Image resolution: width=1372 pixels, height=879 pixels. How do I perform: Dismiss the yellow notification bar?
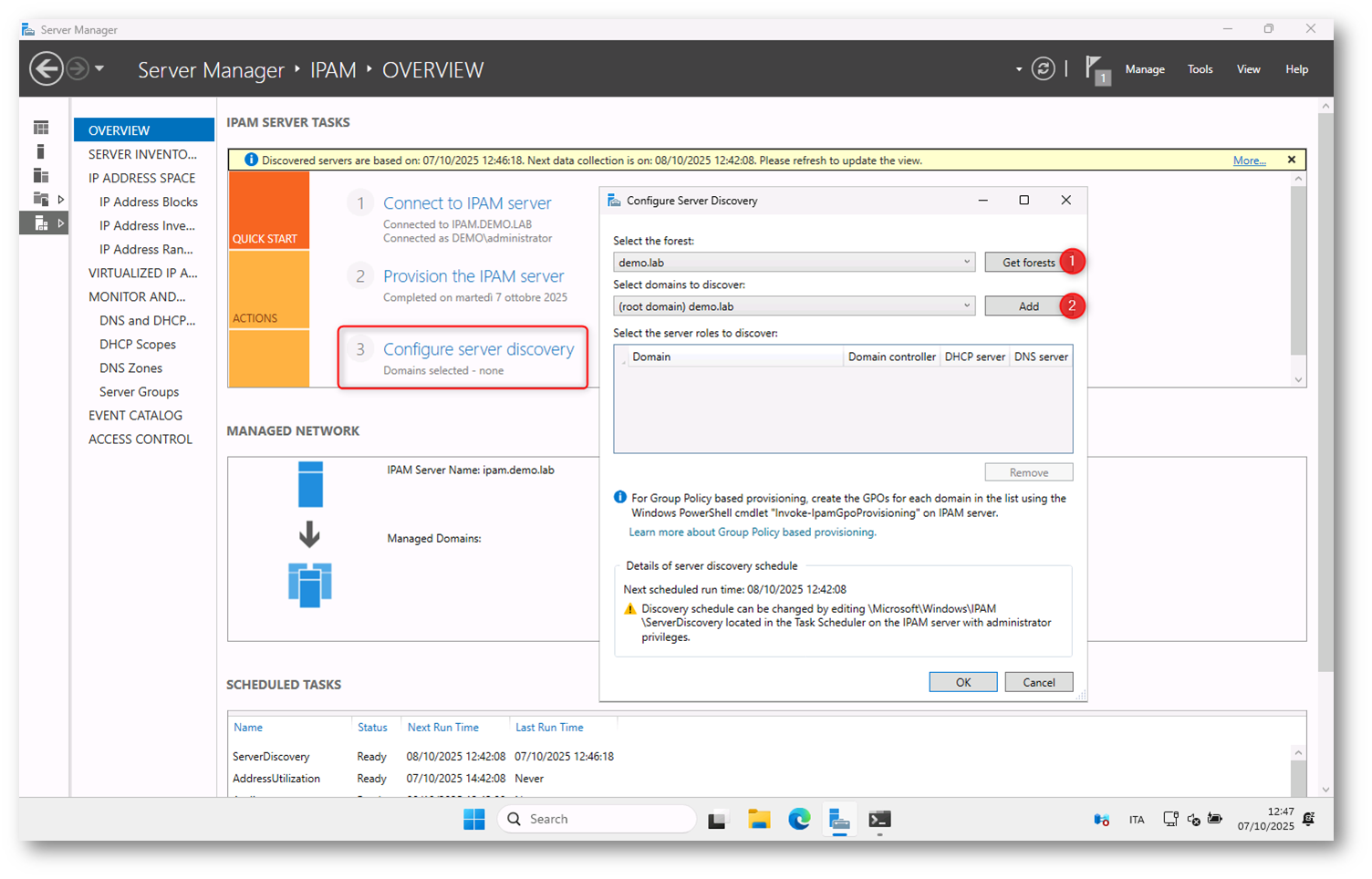(x=1291, y=160)
